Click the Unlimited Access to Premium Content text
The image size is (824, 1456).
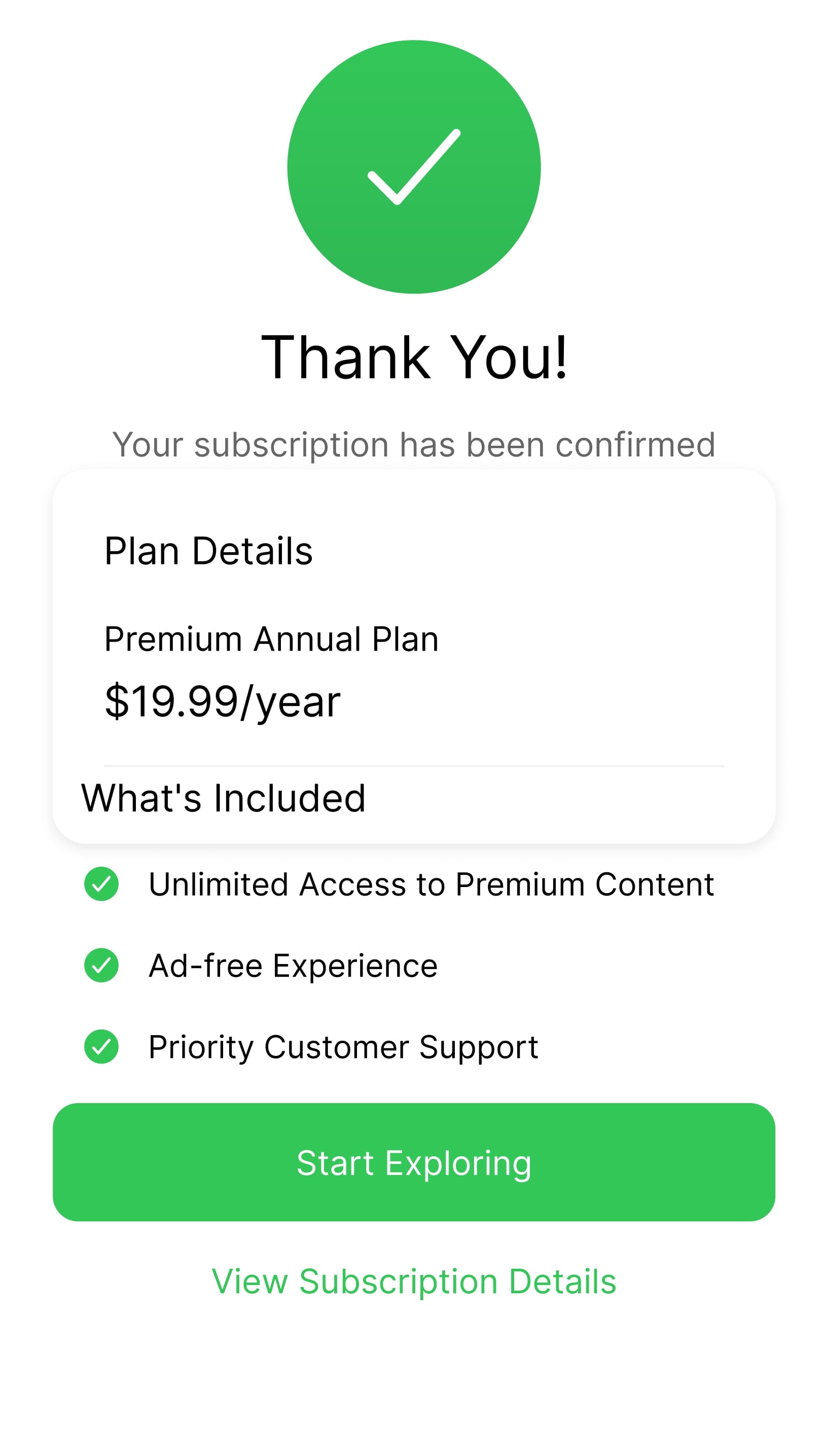pos(431,884)
